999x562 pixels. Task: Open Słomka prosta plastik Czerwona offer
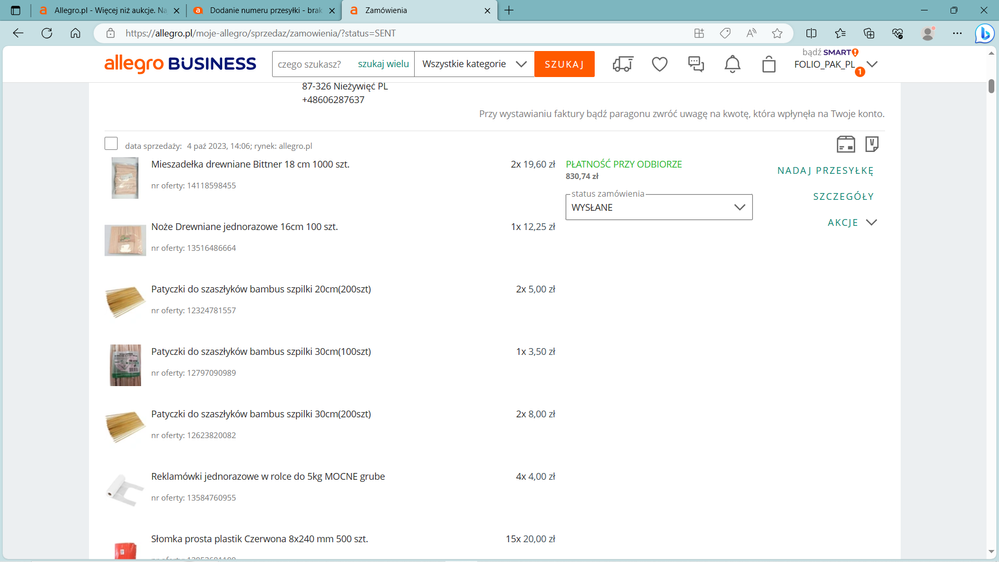(260, 538)
